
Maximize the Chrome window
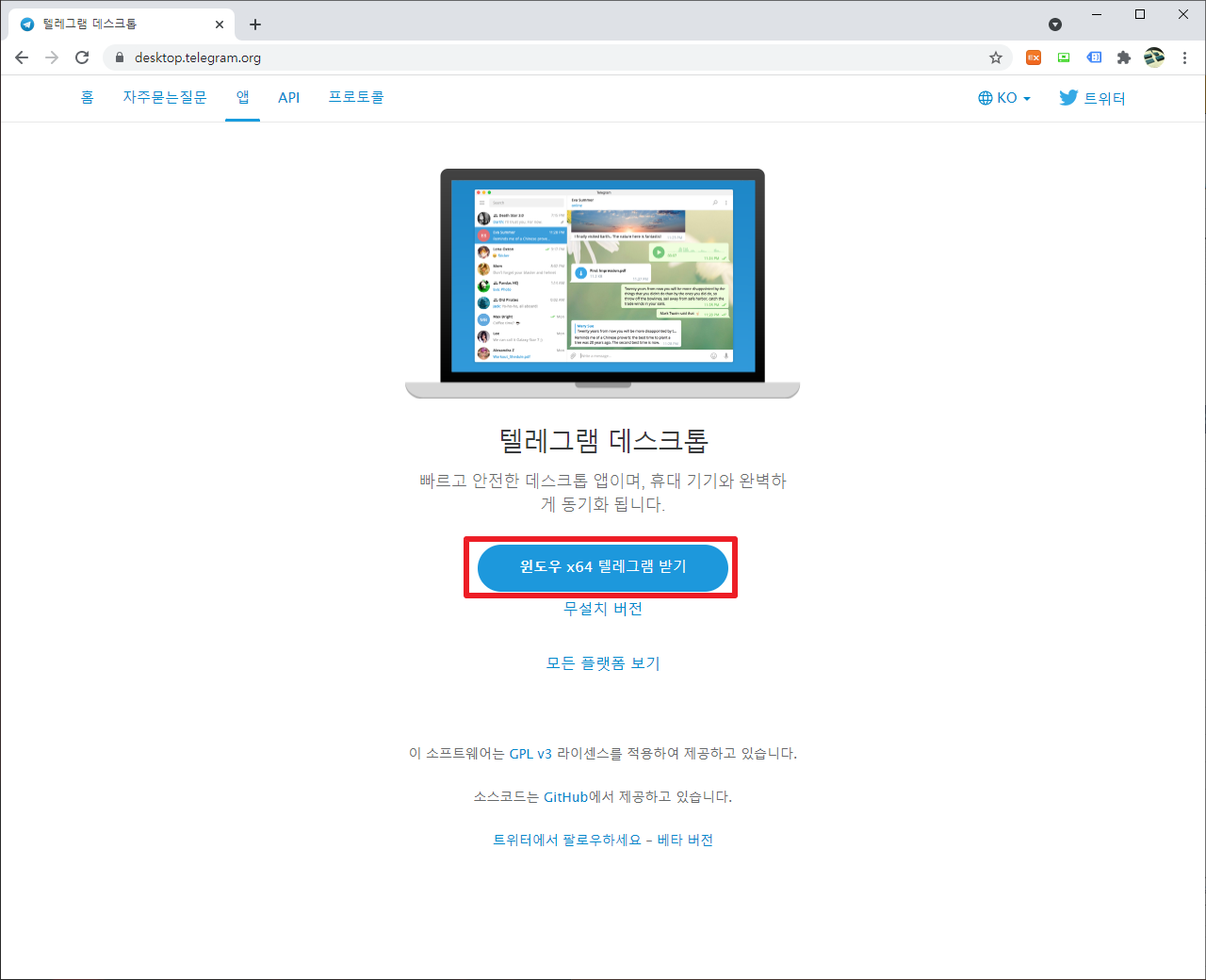(1140, 14)
